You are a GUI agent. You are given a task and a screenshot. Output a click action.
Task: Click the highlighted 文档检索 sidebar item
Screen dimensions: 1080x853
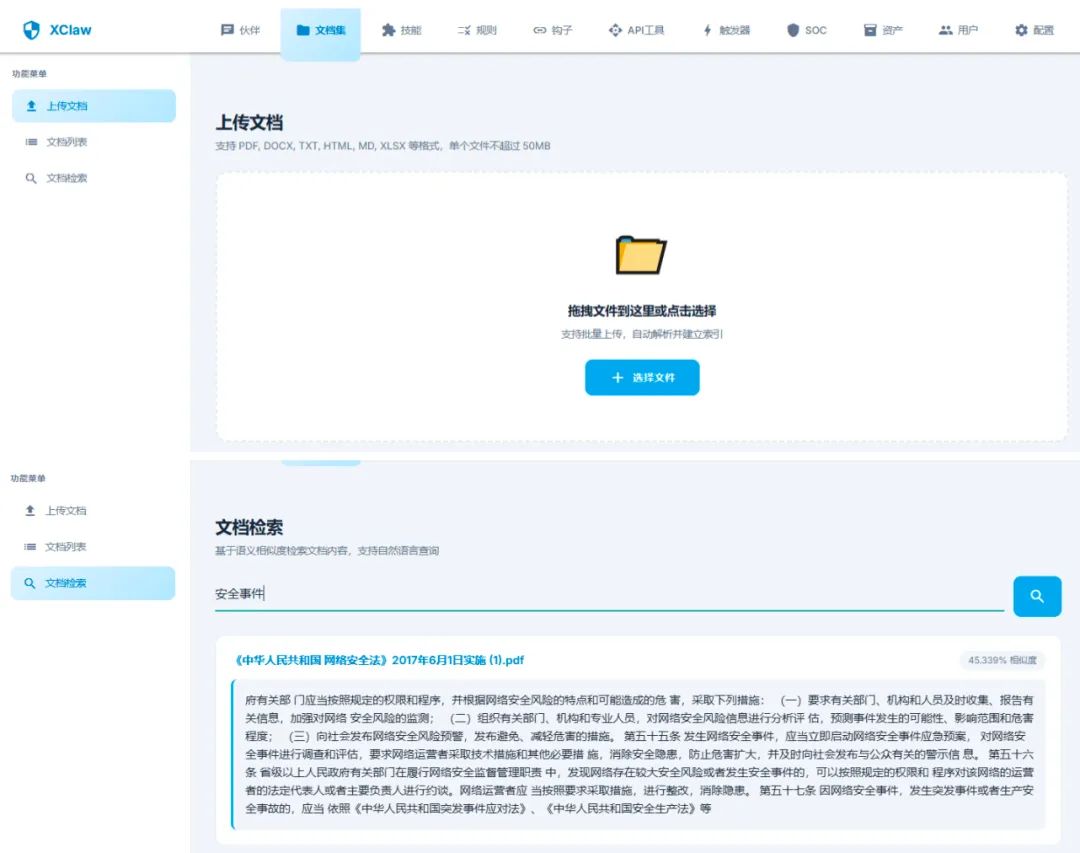click(x=93, y=583)
